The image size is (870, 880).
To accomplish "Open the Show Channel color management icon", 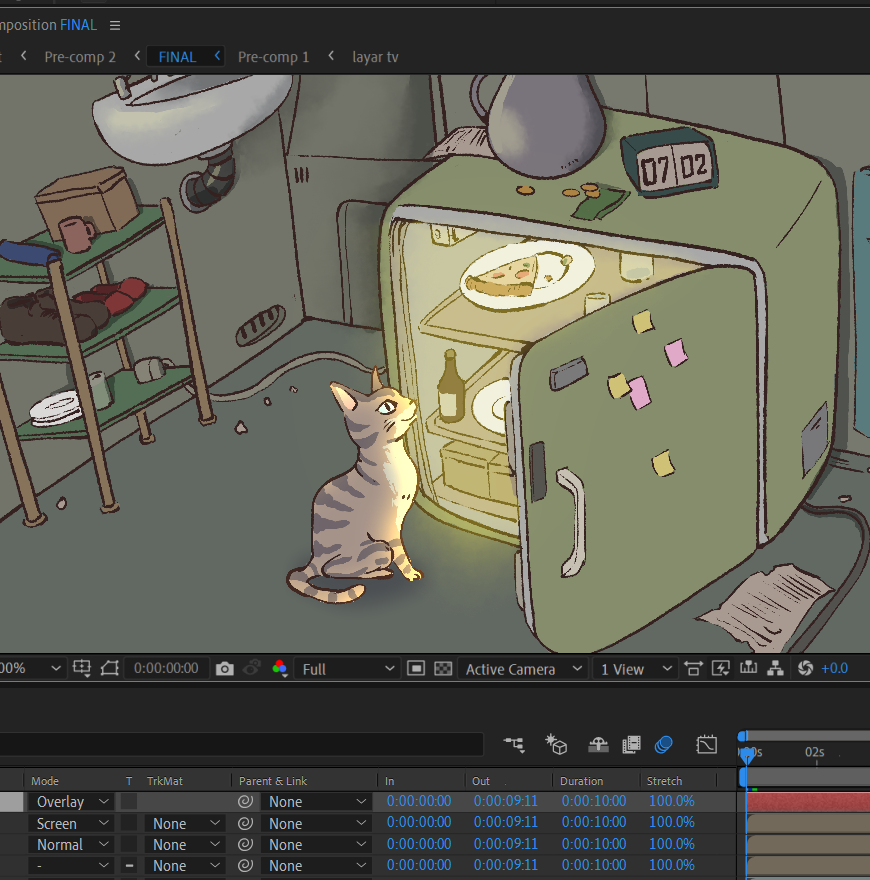I will 280,668.
